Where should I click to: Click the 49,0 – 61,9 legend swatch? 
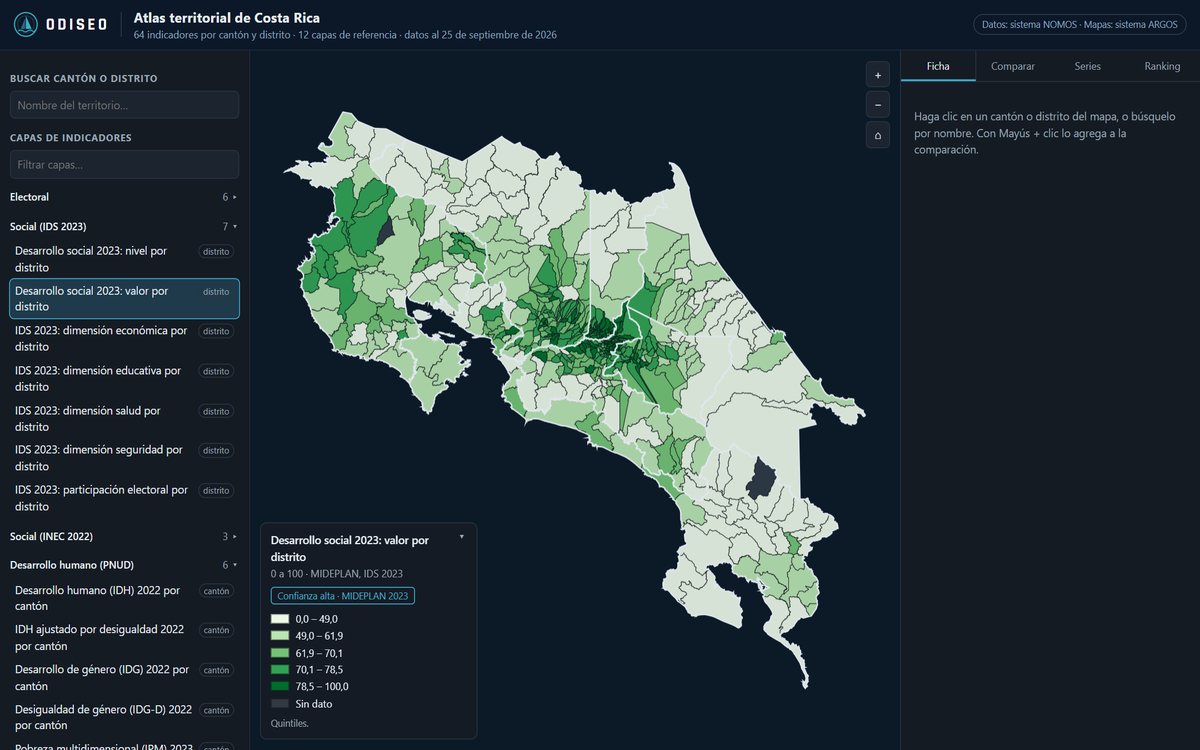coord(279,636)
